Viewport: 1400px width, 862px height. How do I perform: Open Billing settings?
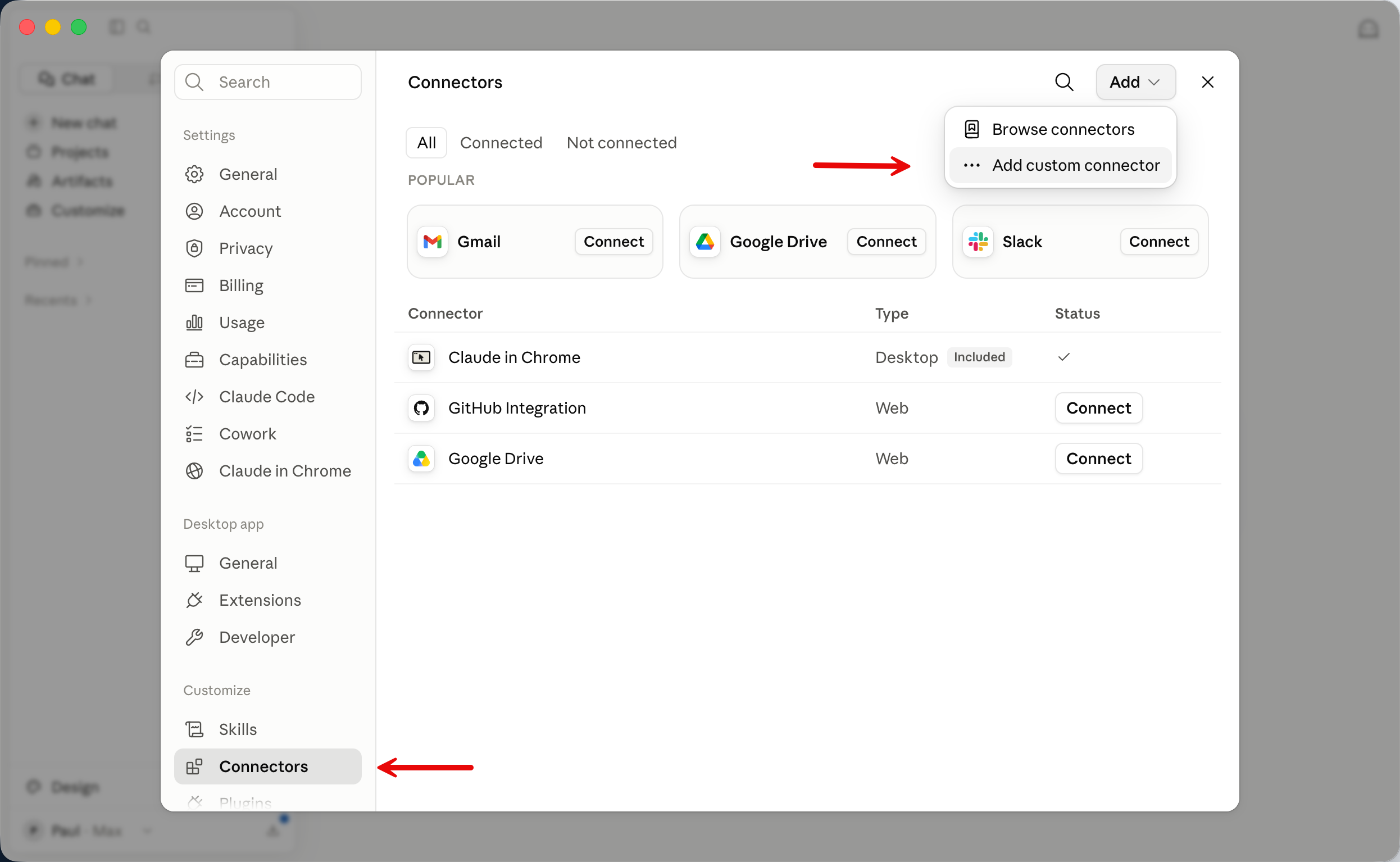click(268, 285)
